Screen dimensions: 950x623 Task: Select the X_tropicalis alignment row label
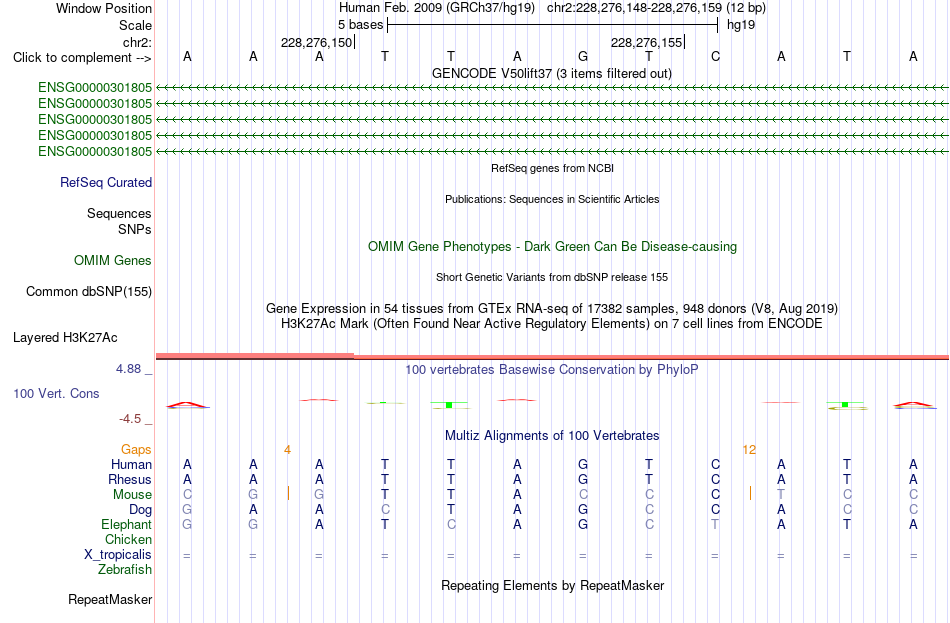coord(118,555)
